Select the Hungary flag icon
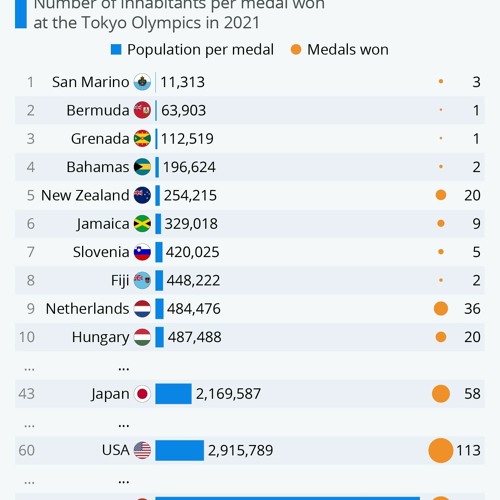Image resolution: width=500 pixels, height=500 pixels. (142, 337)
